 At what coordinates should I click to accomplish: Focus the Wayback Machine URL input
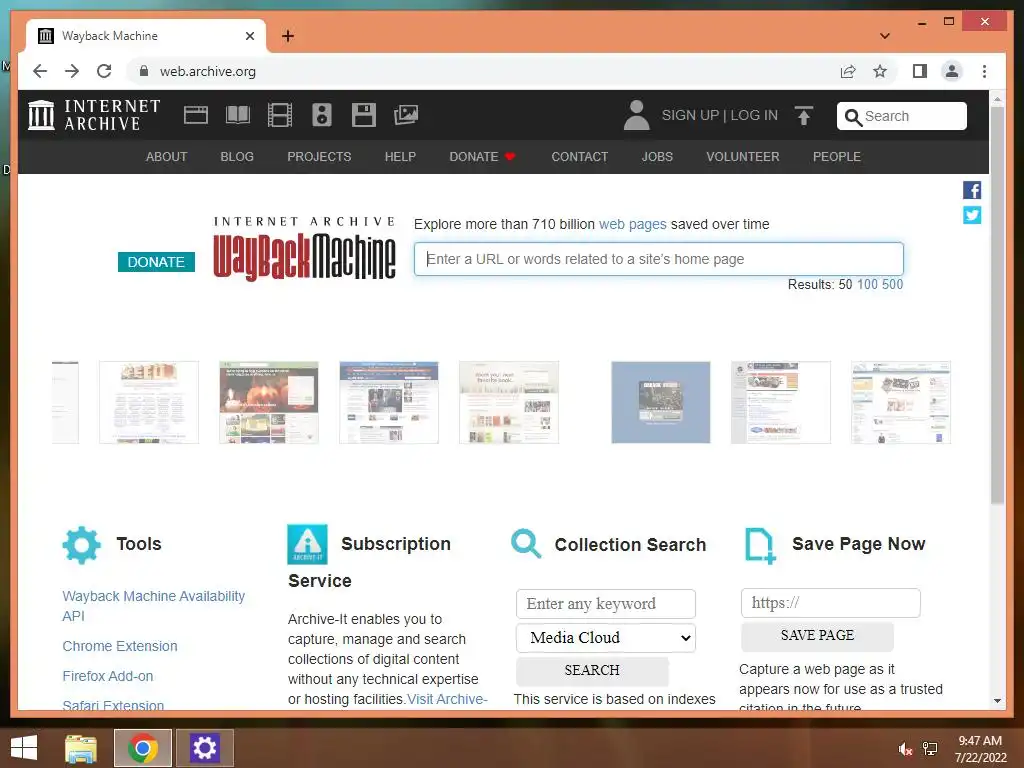click(x=658, y=259)
